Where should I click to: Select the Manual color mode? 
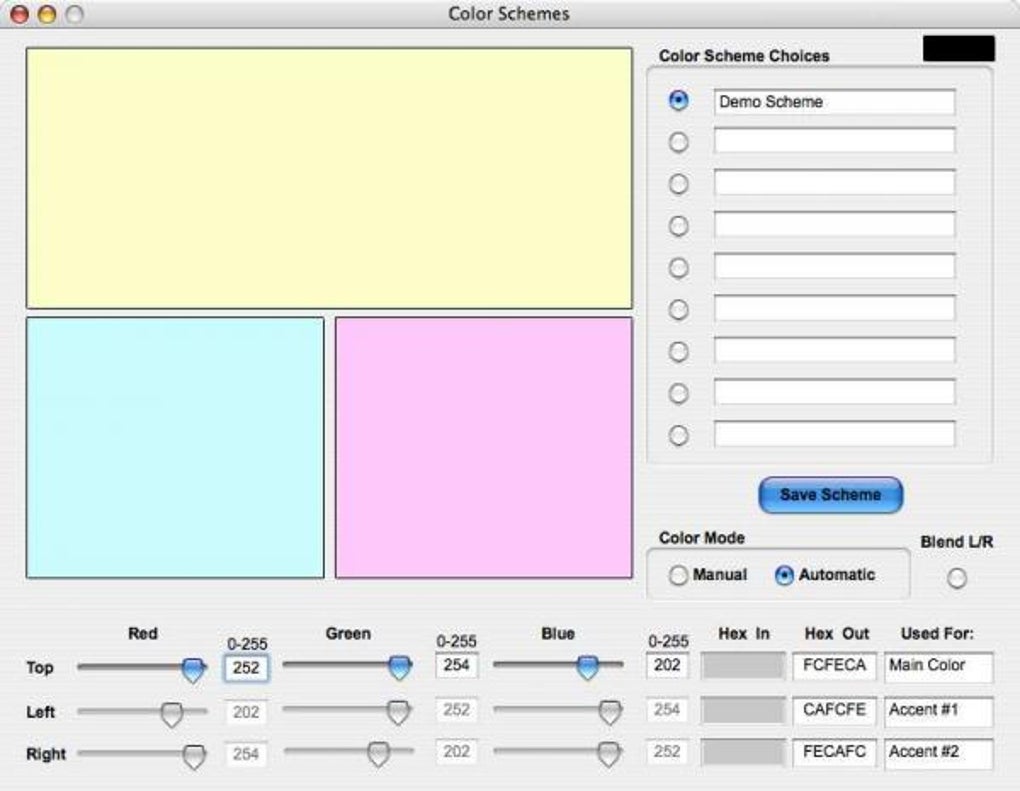coord(679,576)
